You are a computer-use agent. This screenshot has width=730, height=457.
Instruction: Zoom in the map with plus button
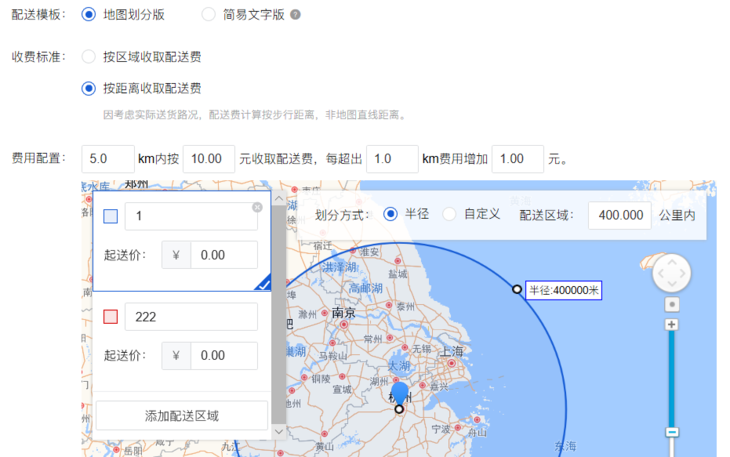(x=671, y=324)
